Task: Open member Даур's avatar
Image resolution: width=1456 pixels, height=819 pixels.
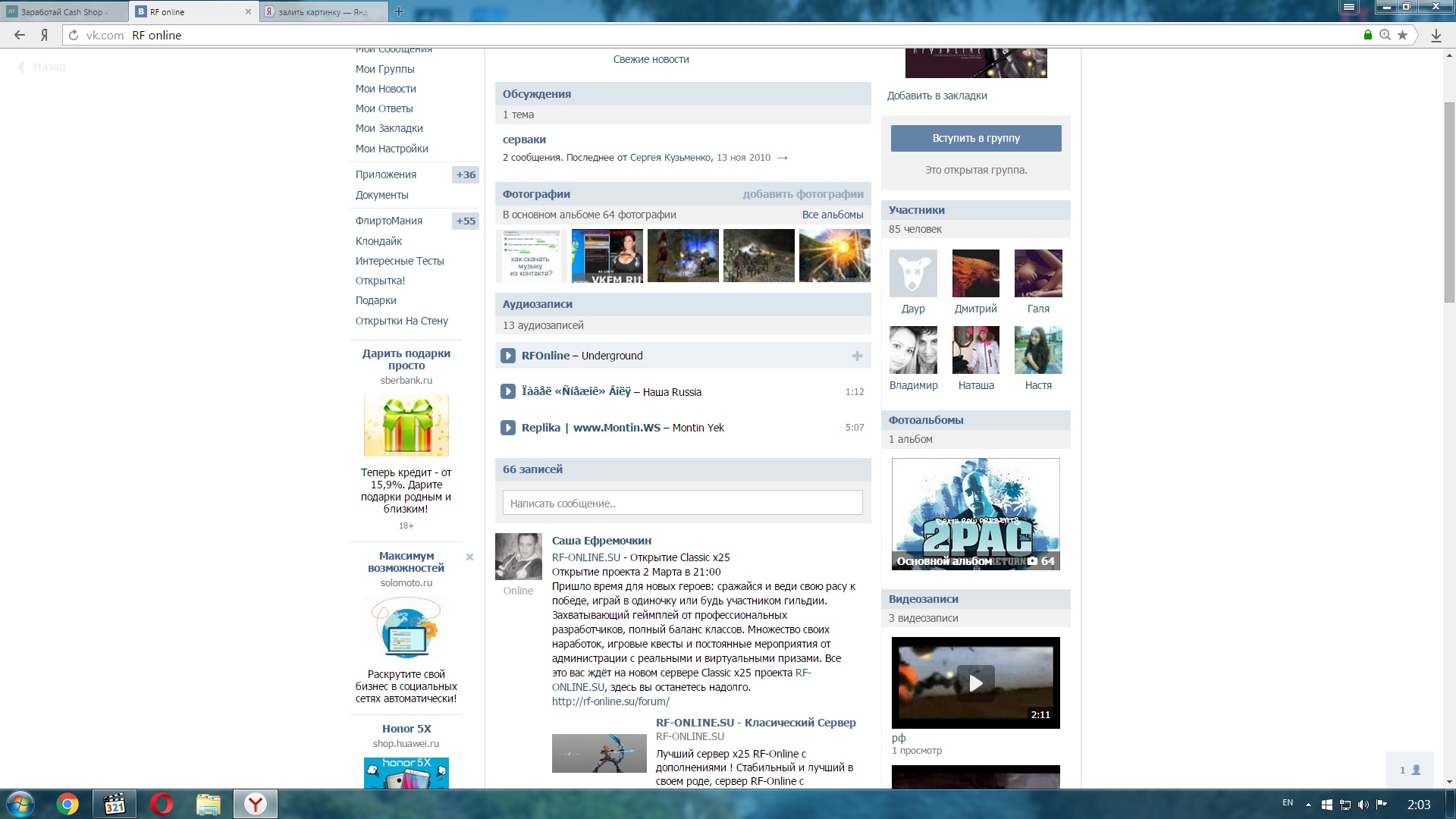Action: [913, 273]
